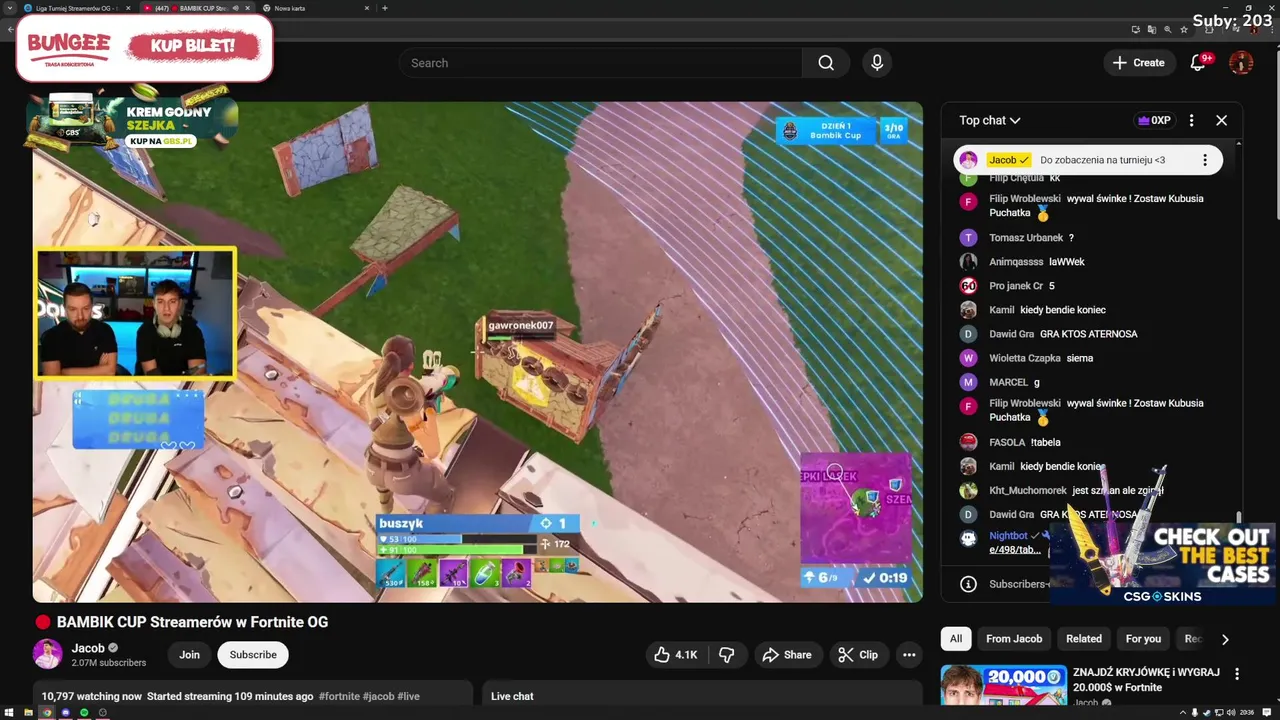
Task: Click Wioletta Czapka chat author
Action: coord(1025,358)
